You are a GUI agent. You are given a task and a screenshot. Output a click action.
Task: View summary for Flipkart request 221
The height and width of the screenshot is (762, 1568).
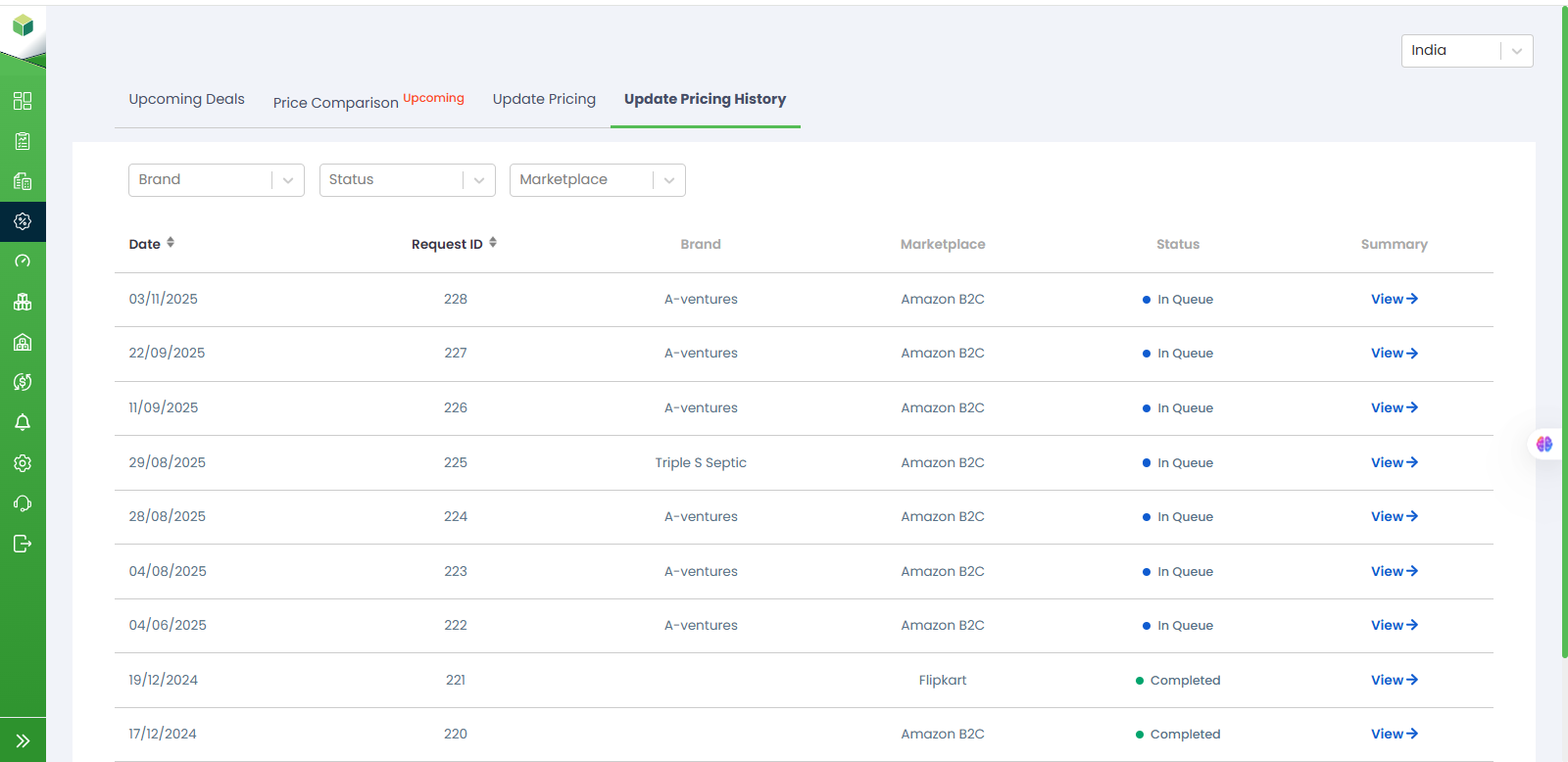(x=1394, y=680)
